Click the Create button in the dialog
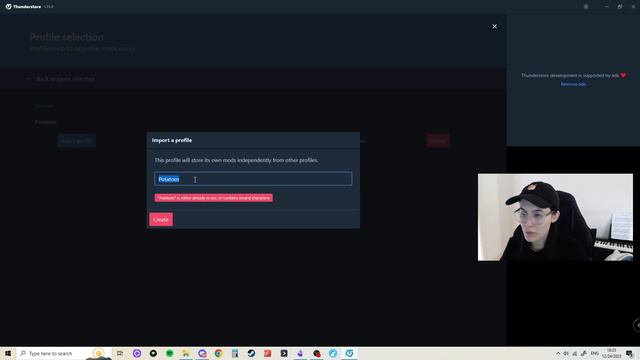 pyautogui.click(x=161, y=220)
